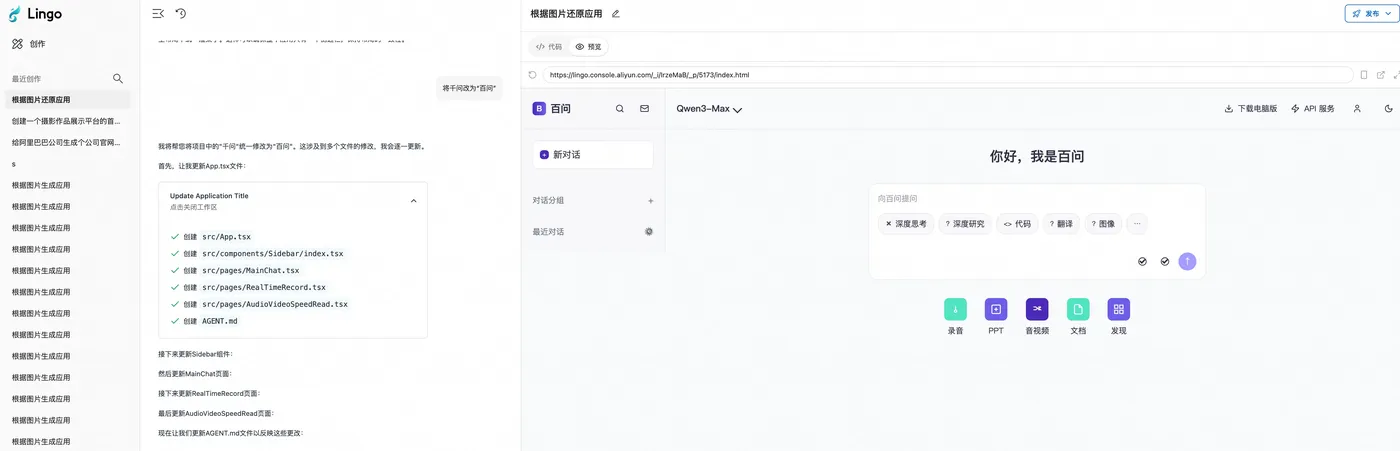
Task: Search recent creations with magnifier icon
Action: [x=118, y=78]
